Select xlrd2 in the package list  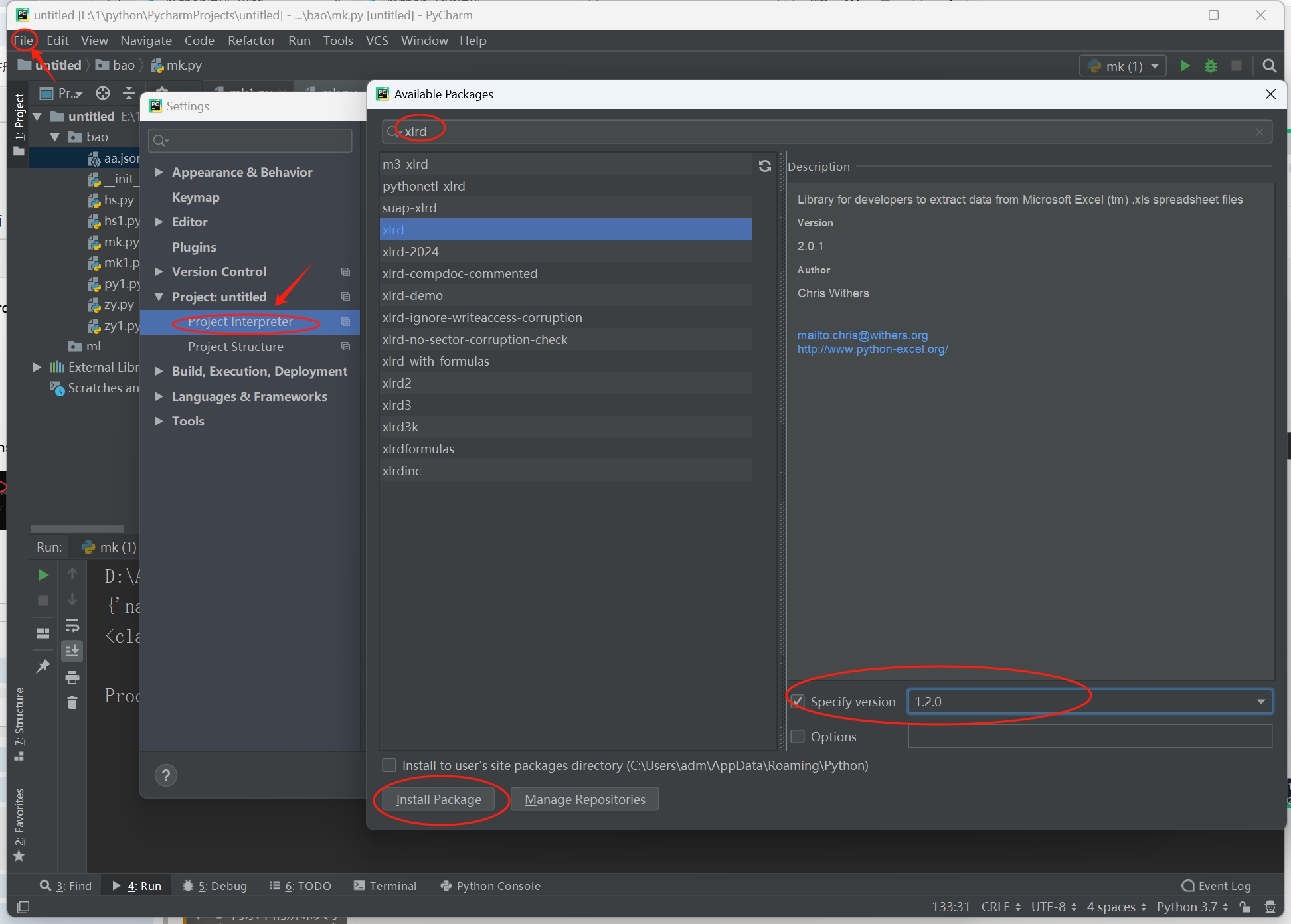click(x=397, y=383)
